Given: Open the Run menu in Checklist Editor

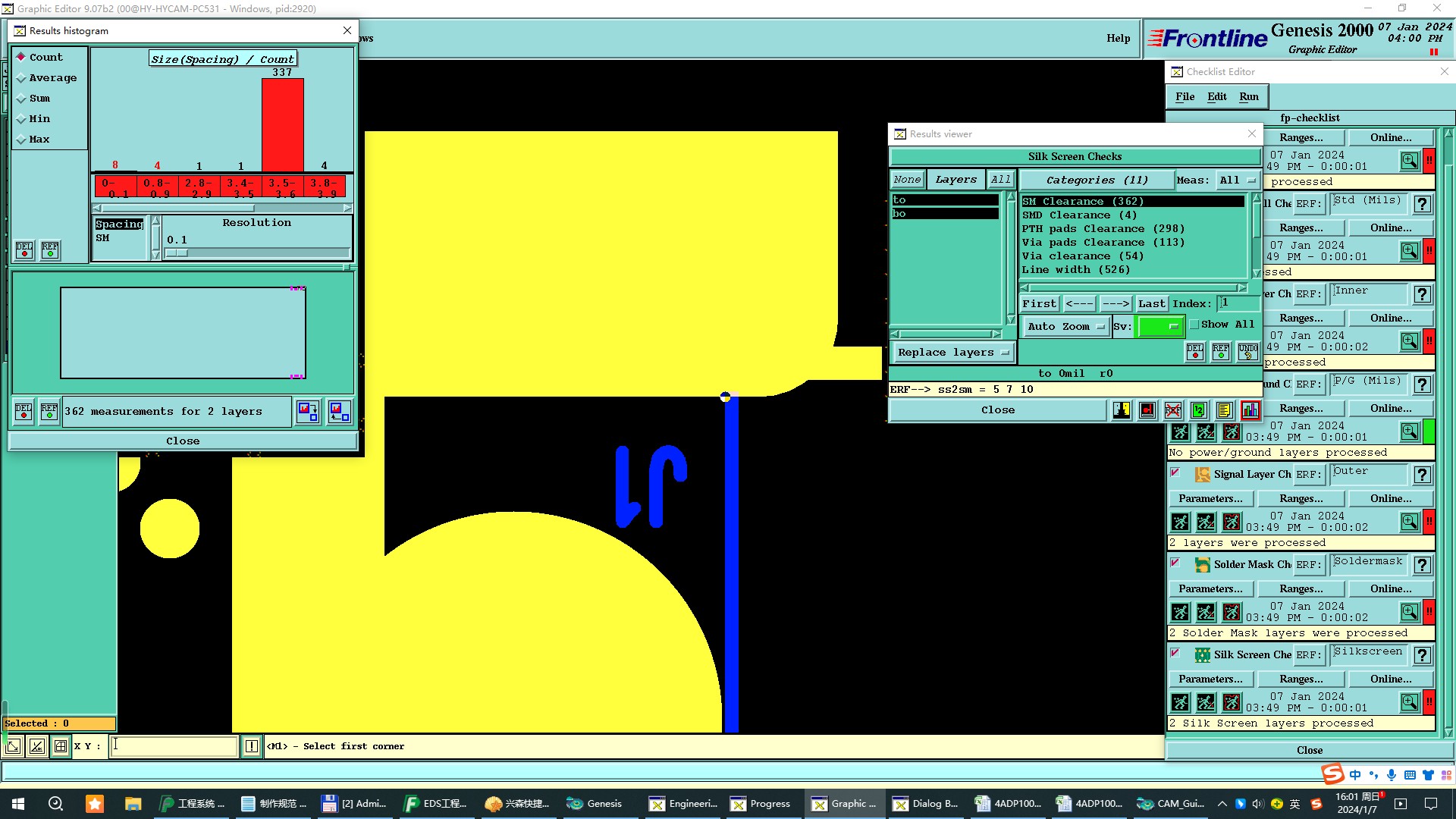Looking at the screenshot, I should (1248, 97).
